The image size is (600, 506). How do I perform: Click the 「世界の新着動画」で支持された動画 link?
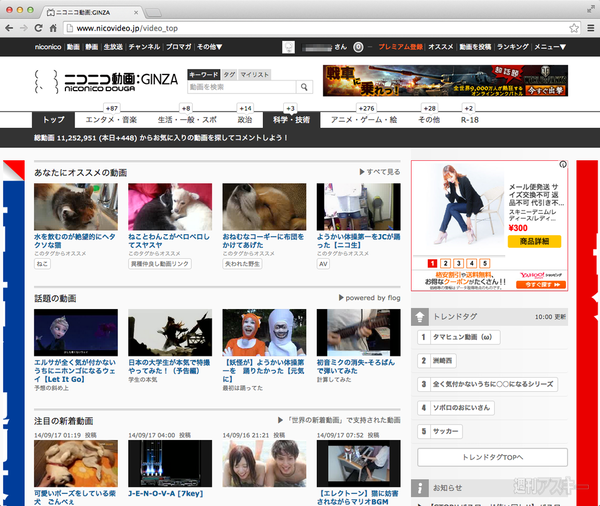coord(339,420)
